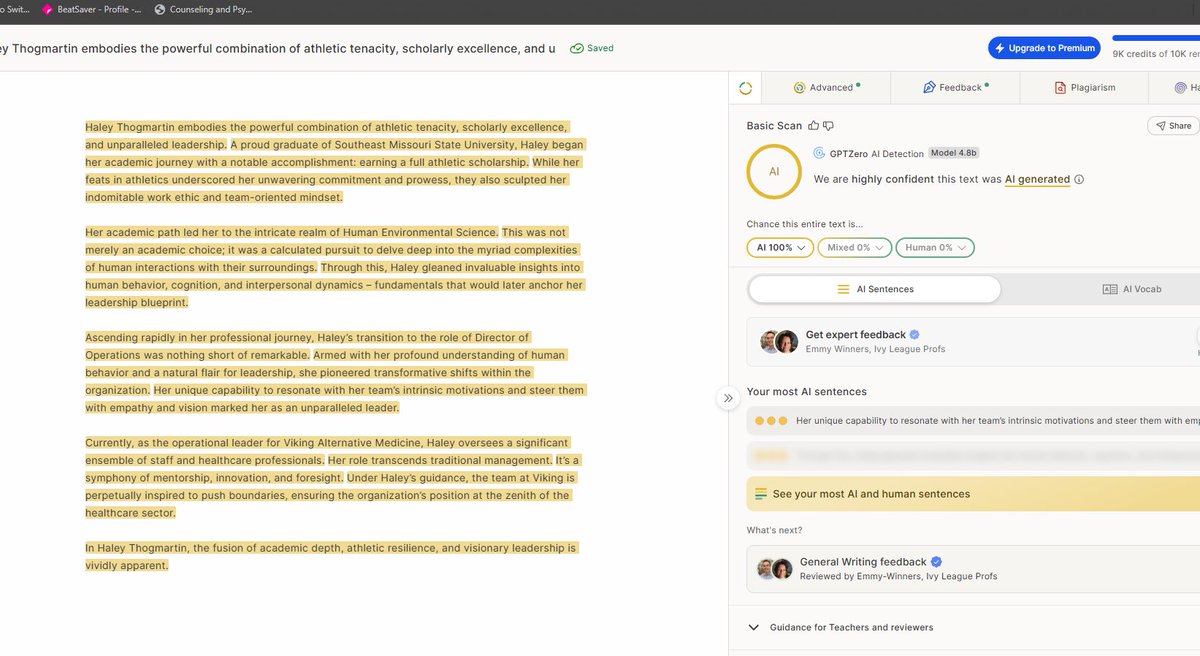The image size is (1200, 656).
Task: Click the info icon after AI generated
Action: click(x=1079, y=180)
